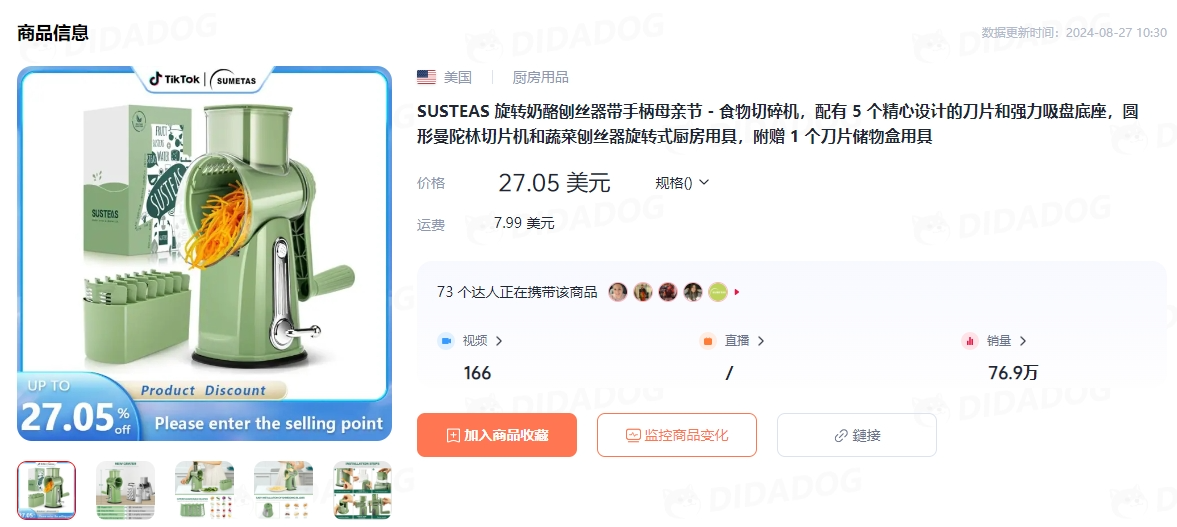Click the fourth influencer avatar

tap(693, 292)
